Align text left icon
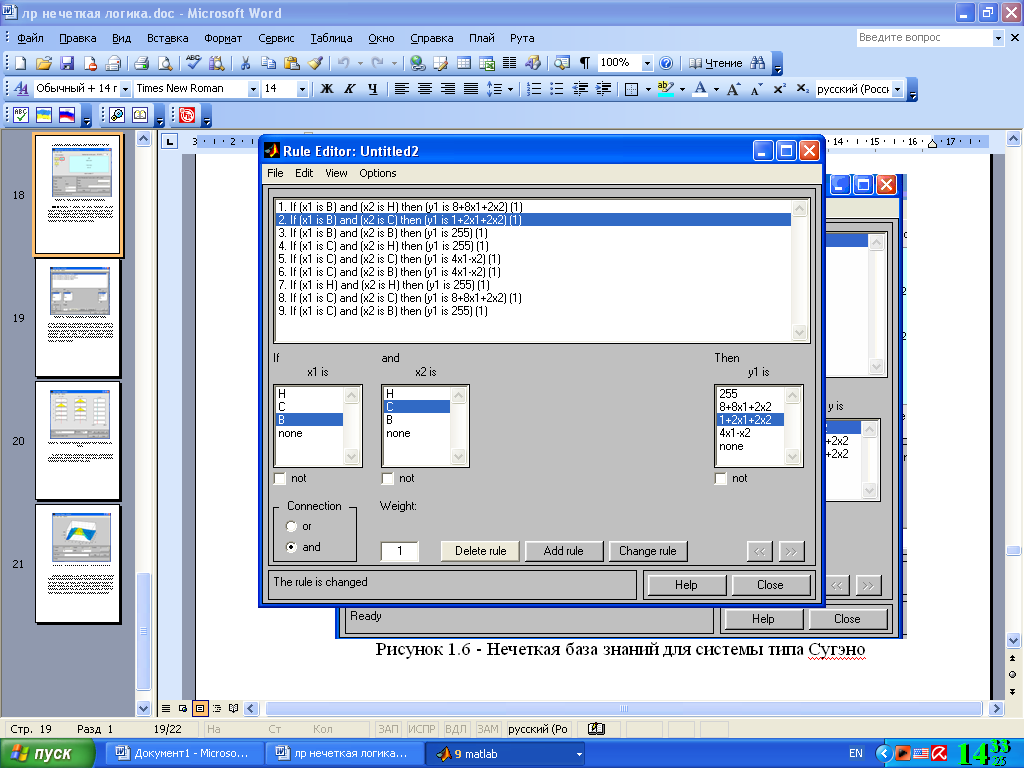The width and height of the screenshot is (1024, 768). (402, 89)
